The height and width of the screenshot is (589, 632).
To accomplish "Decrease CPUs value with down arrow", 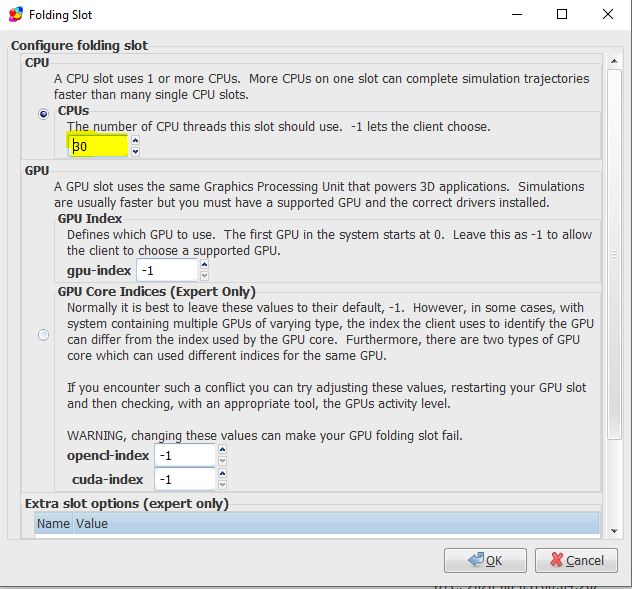I will coord(136,151).
